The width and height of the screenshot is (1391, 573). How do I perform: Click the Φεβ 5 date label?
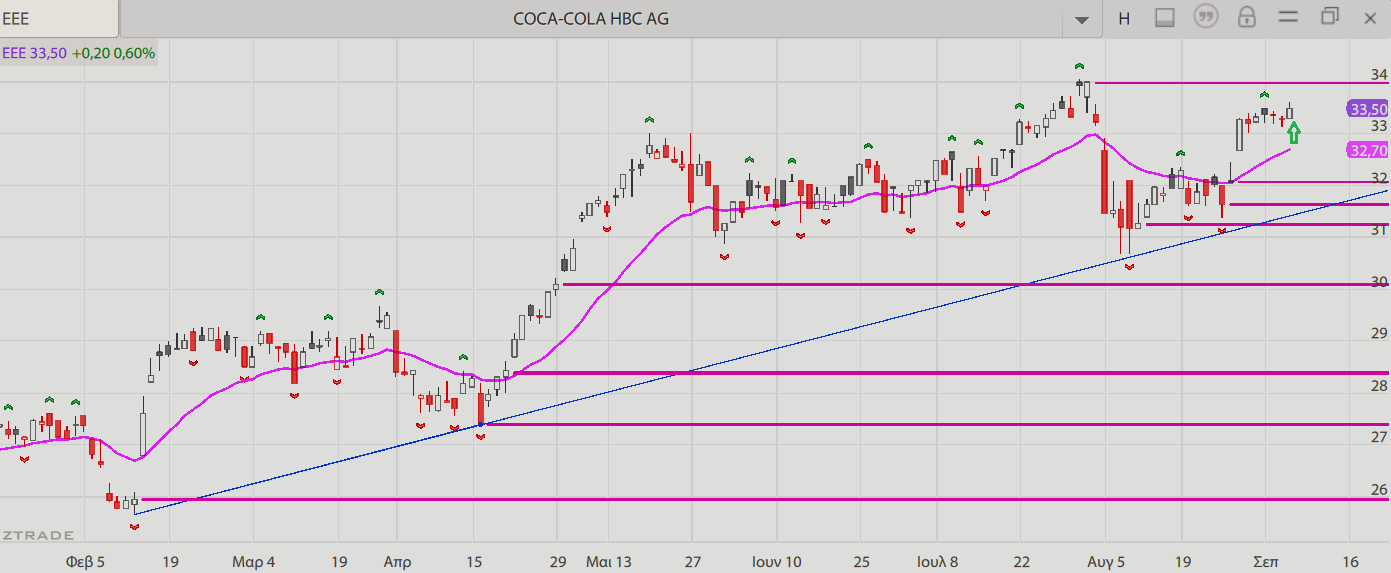tap(84, 562)
